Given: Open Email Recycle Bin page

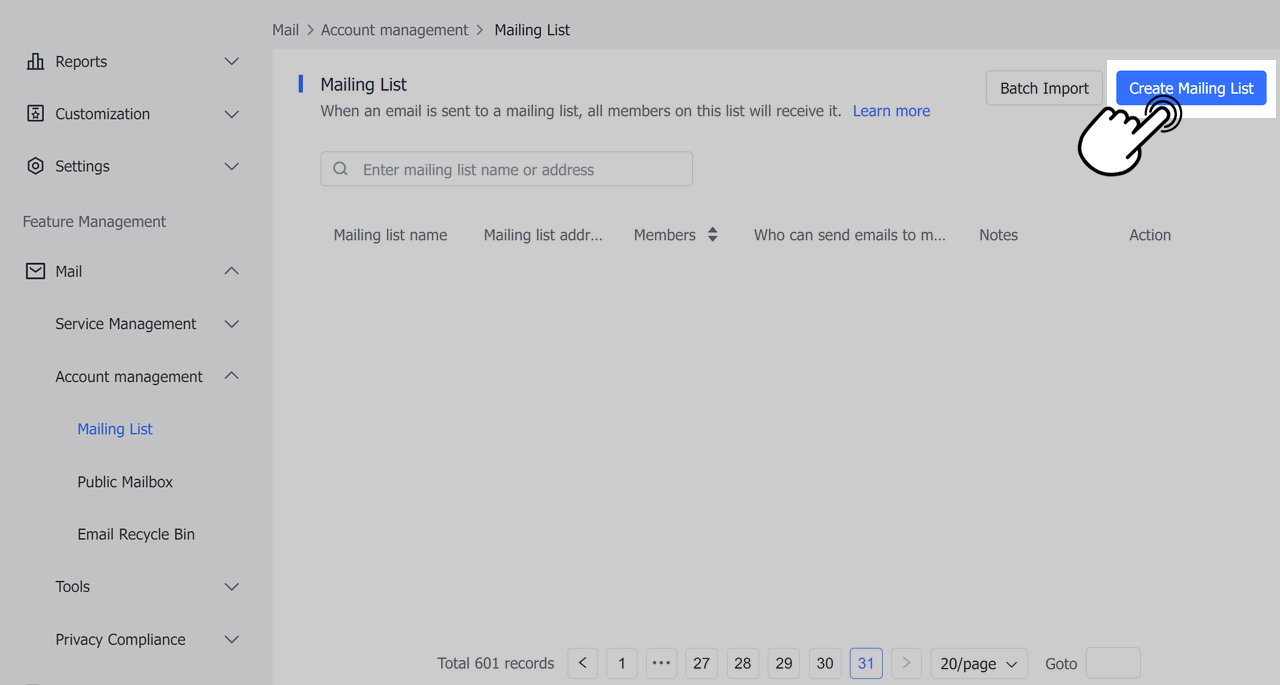Looking at the screenshot, I should [136, 534].
